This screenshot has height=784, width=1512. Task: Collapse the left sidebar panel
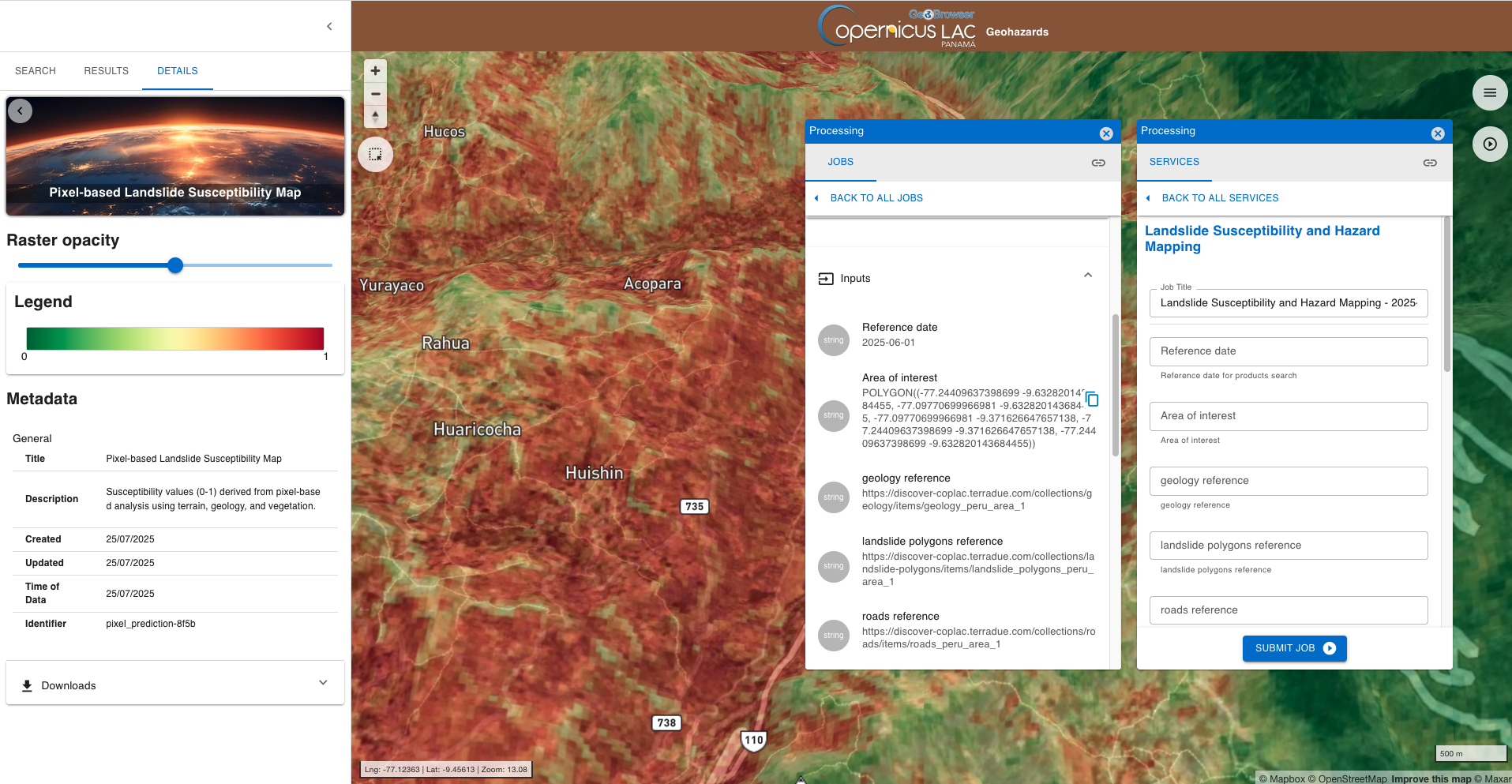point(329,26)
